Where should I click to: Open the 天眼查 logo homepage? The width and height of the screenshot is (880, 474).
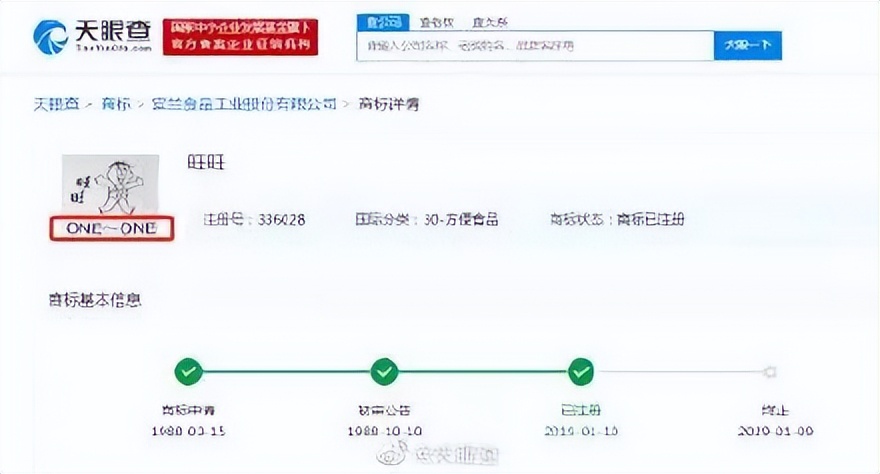[x=93, y=37]
